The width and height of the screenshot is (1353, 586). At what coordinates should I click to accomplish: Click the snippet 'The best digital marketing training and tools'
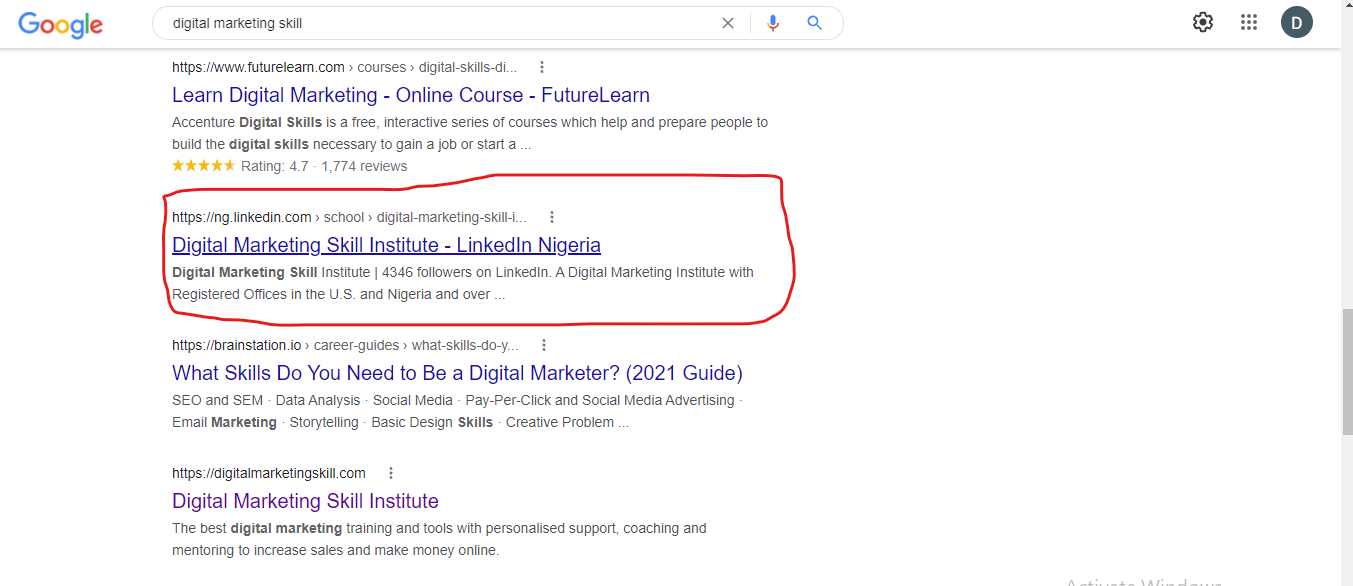(439, 539)
